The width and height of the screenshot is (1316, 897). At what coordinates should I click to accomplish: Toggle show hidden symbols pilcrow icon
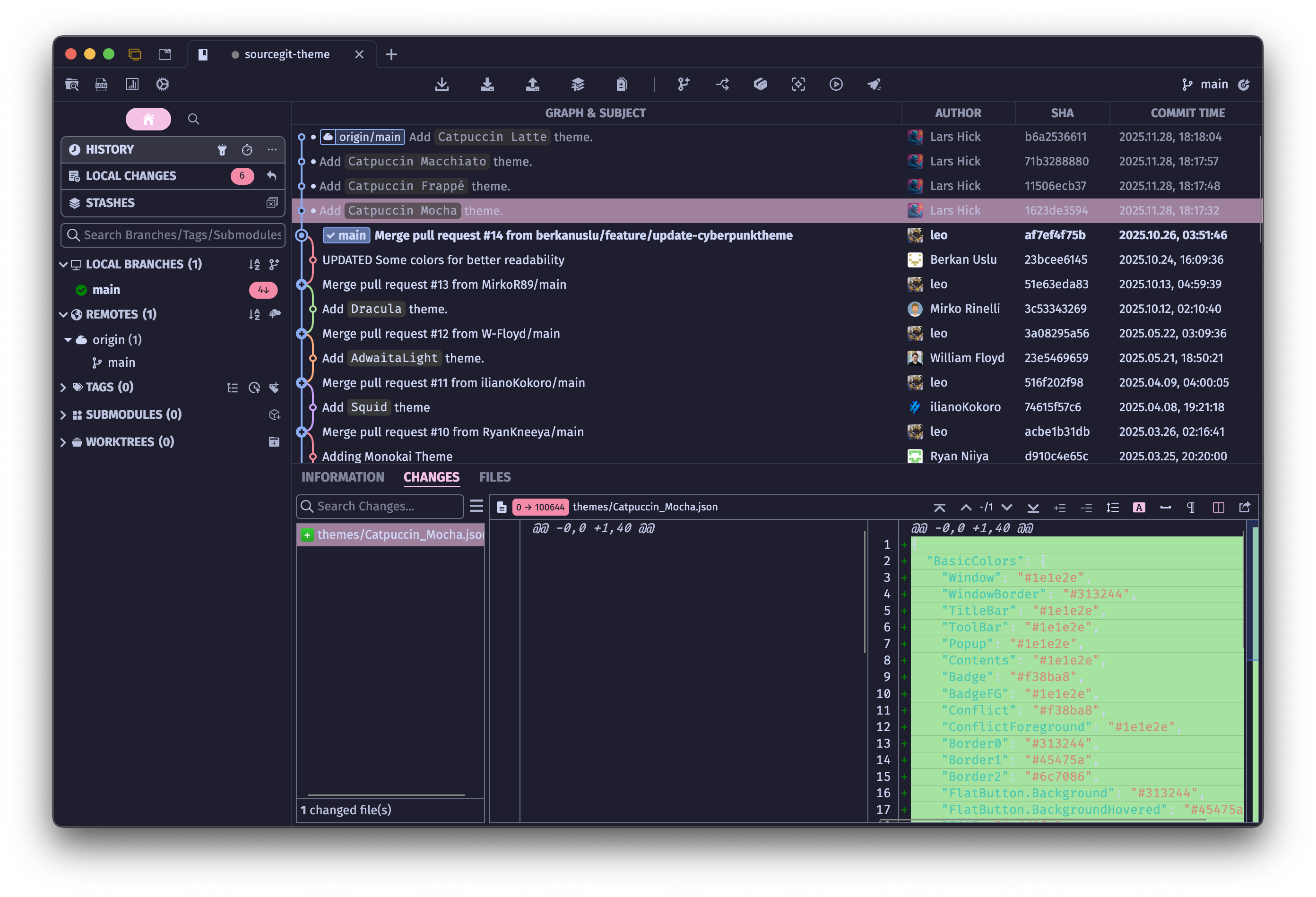pyautogui.click(x=1190, y=507)
